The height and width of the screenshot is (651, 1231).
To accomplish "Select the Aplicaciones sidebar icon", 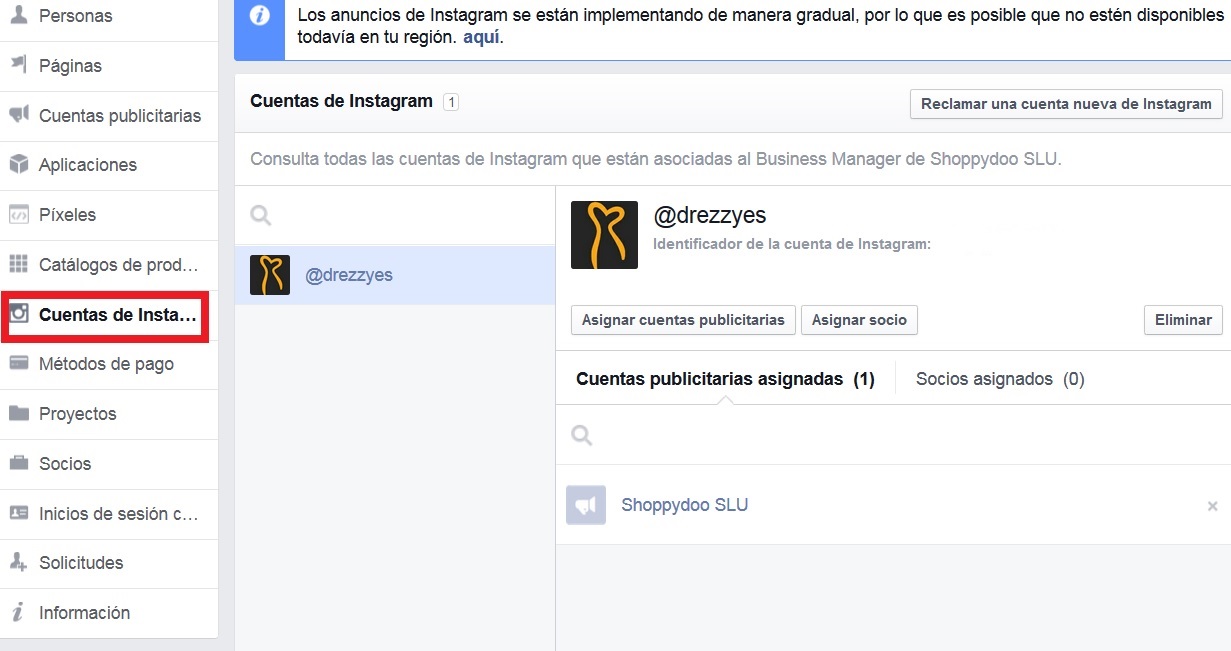I will pyautogui.click(x=17, y=164).
